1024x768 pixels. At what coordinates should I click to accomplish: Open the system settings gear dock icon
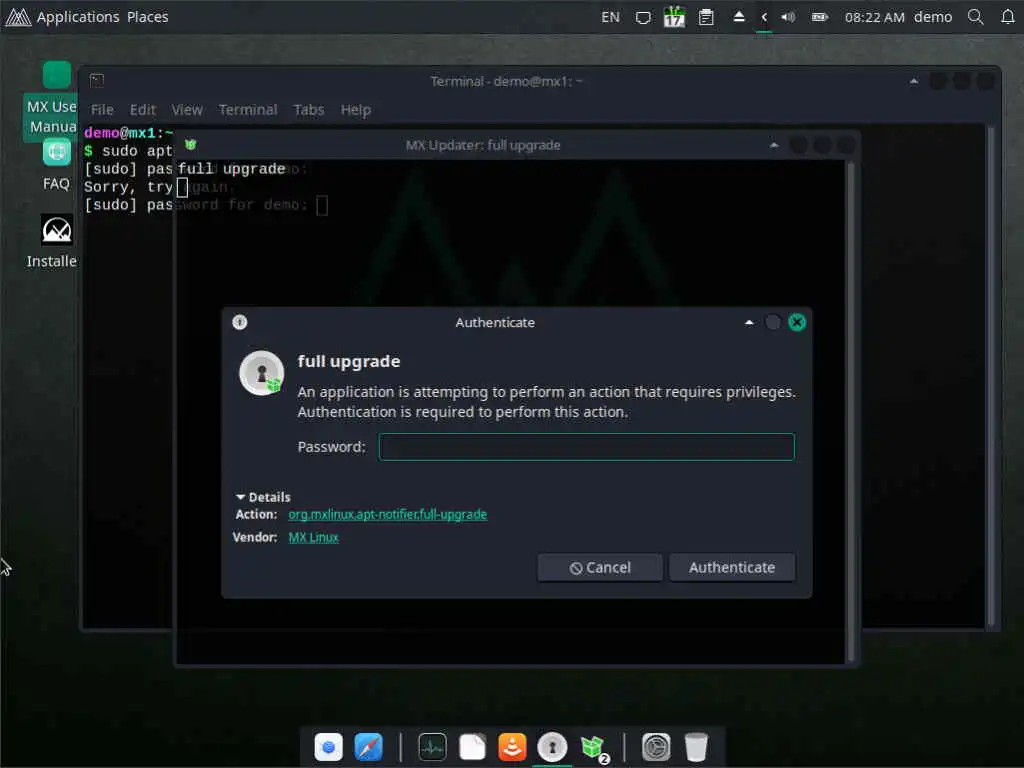point(656,746)
